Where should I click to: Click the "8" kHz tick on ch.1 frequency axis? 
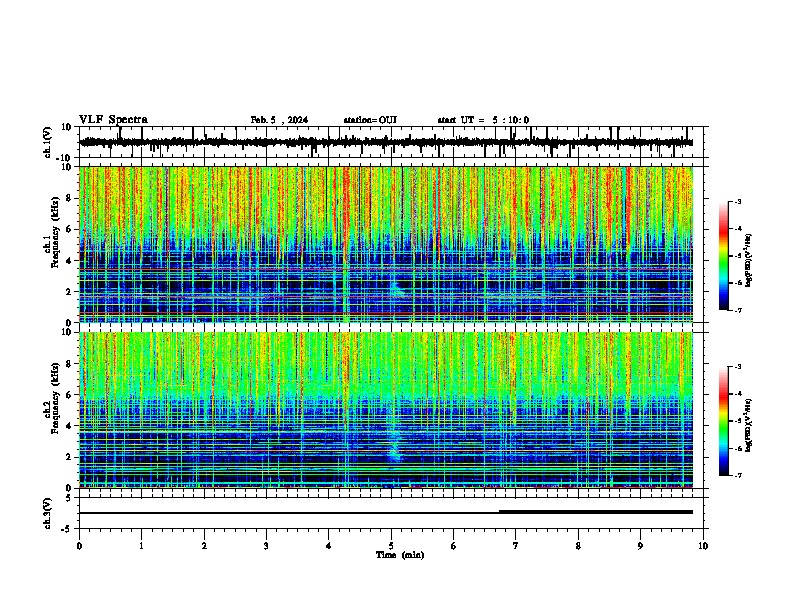(70, 198)
